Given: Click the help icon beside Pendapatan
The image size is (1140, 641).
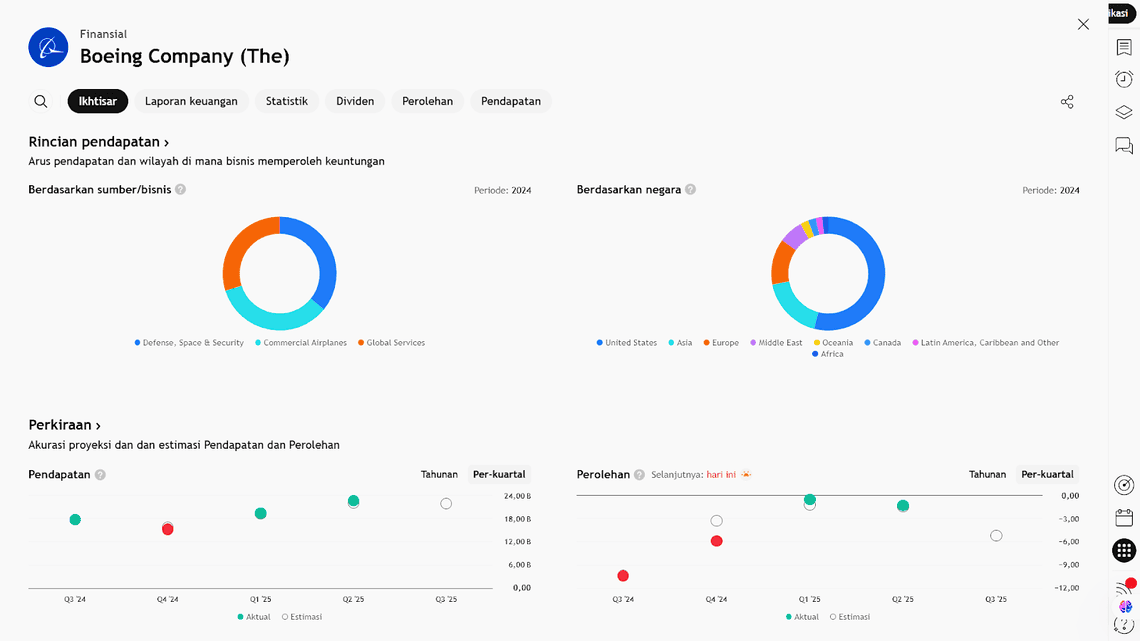Looking at the screenshot, I should pyautogui.click(x=100, y=475).
